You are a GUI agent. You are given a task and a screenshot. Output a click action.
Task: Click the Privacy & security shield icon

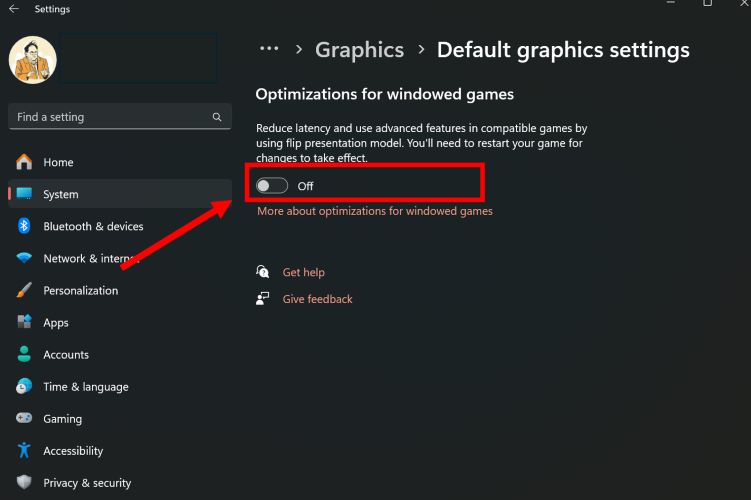point(24,482)
